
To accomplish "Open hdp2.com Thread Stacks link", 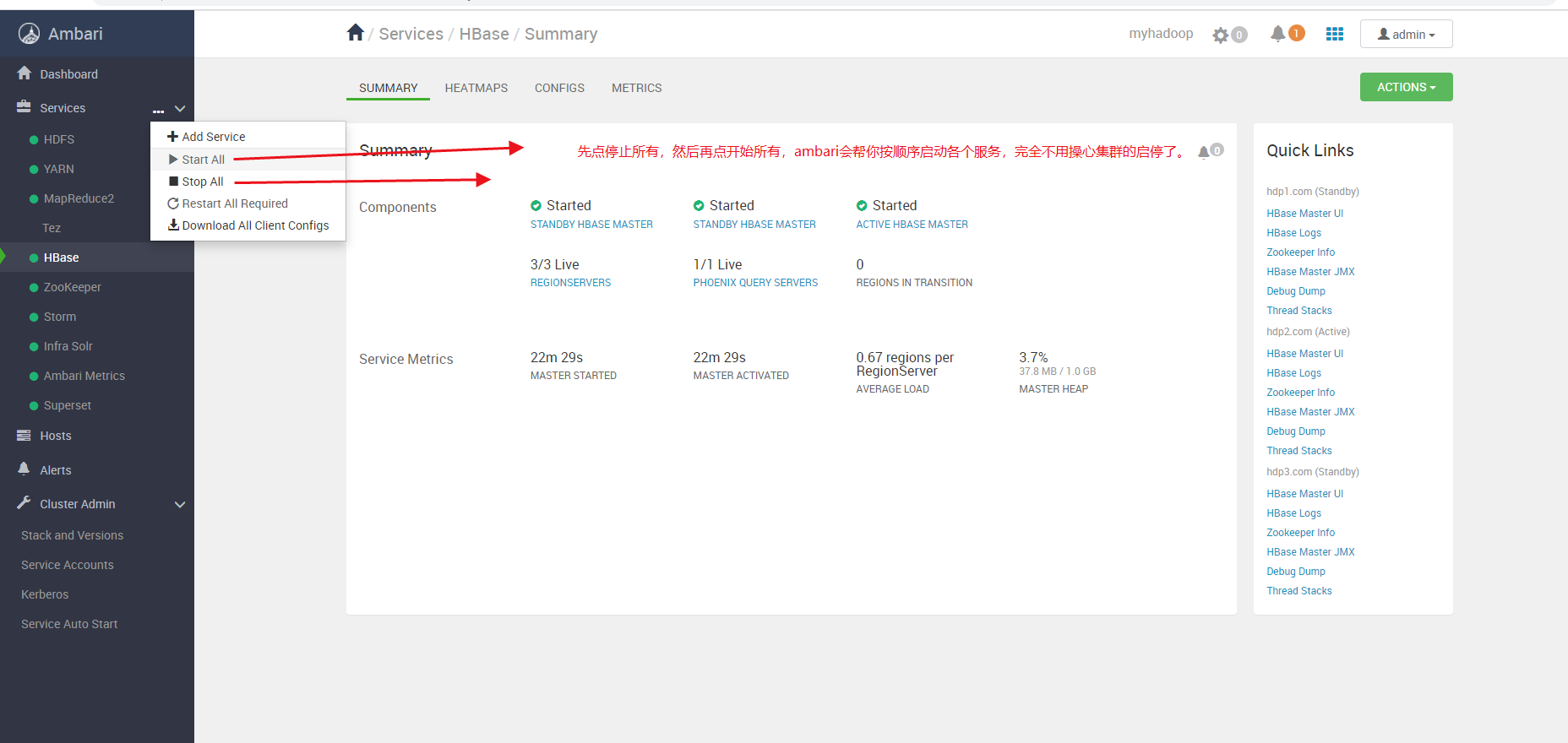I will (1298, 451).
